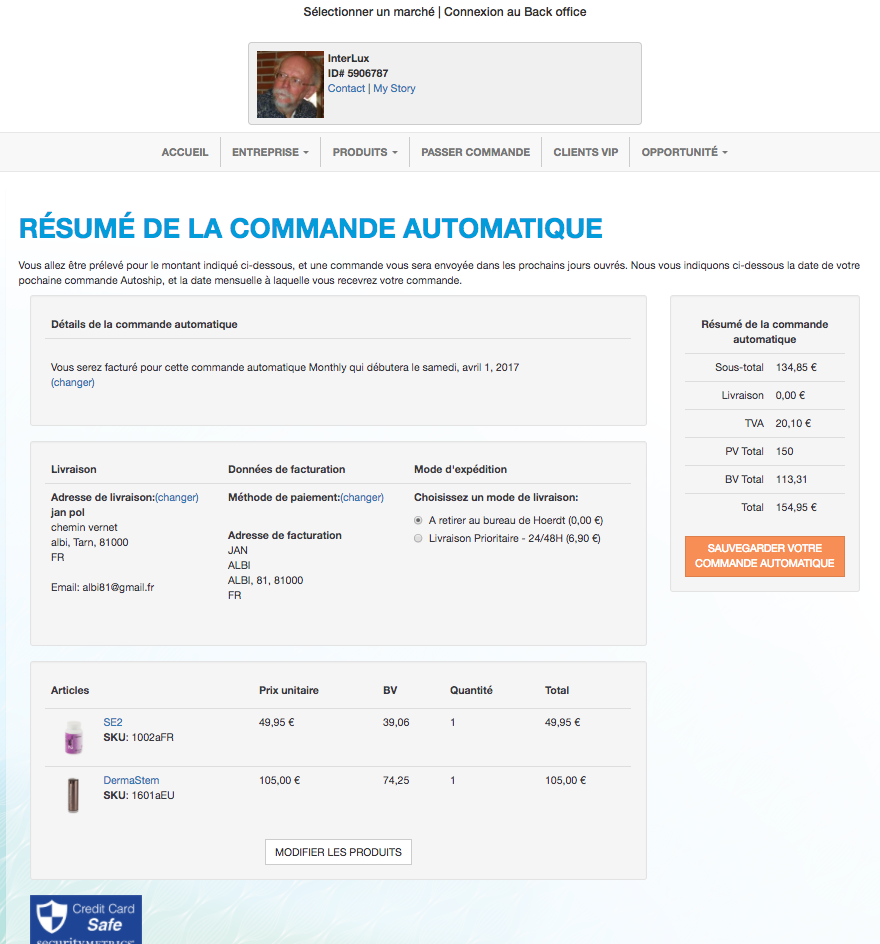
Task: Open the SE2 product link
Action: [113, 722]
